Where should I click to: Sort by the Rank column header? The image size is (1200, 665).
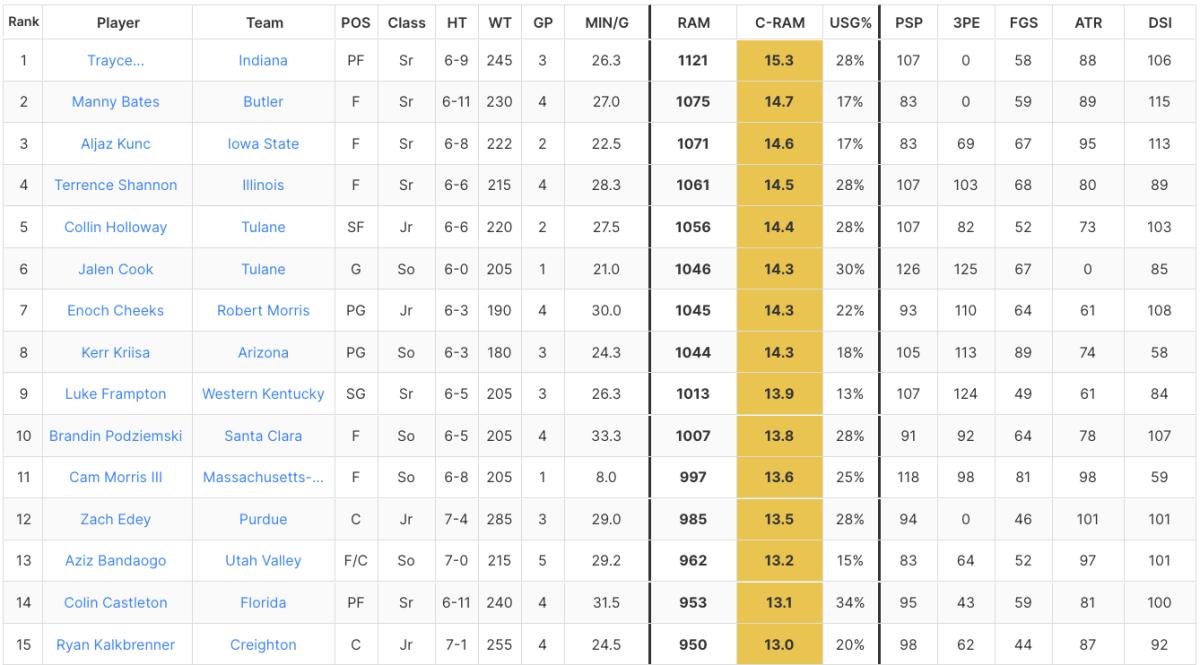tap(23, 22)
